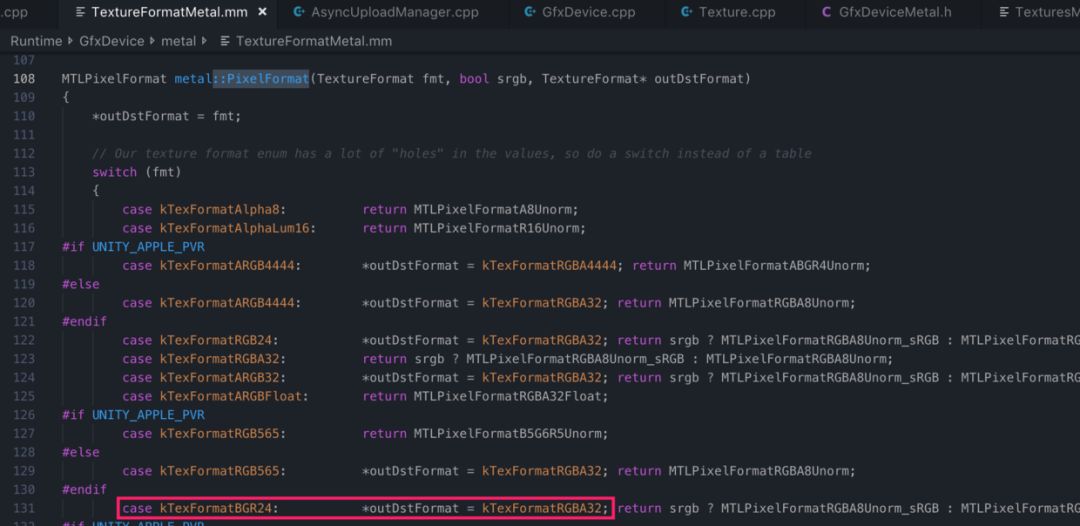Close the TextureFormatMetal.mm tab

pos(262,12)
